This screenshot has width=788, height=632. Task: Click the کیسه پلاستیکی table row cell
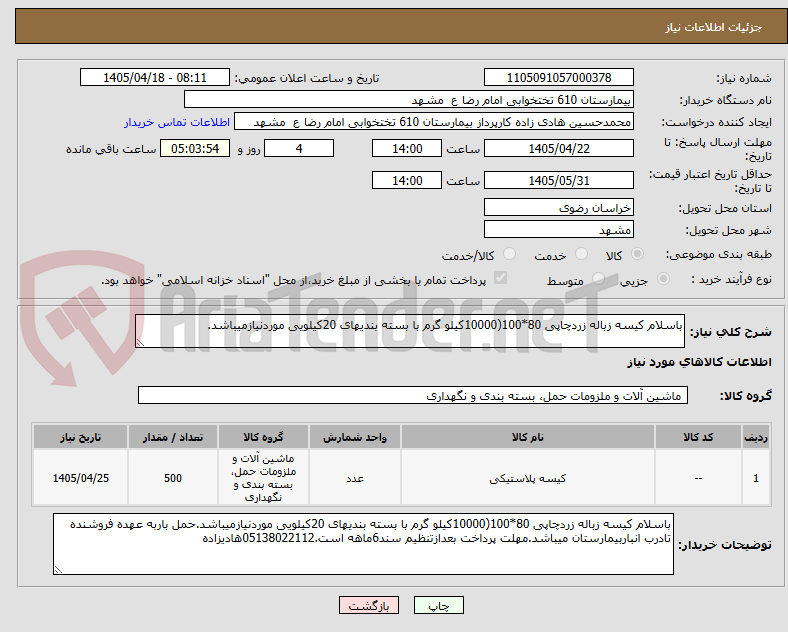click(x=528, y=478)
